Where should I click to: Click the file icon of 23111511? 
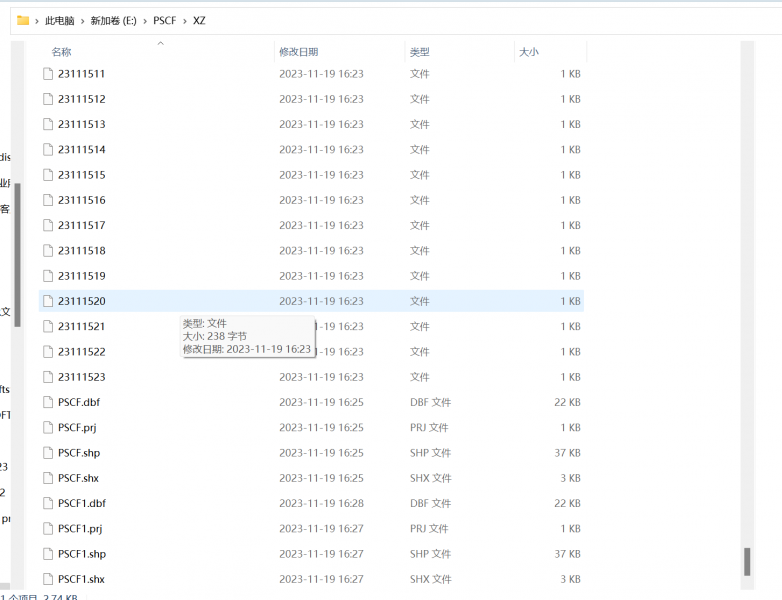[x=48, y=74]
